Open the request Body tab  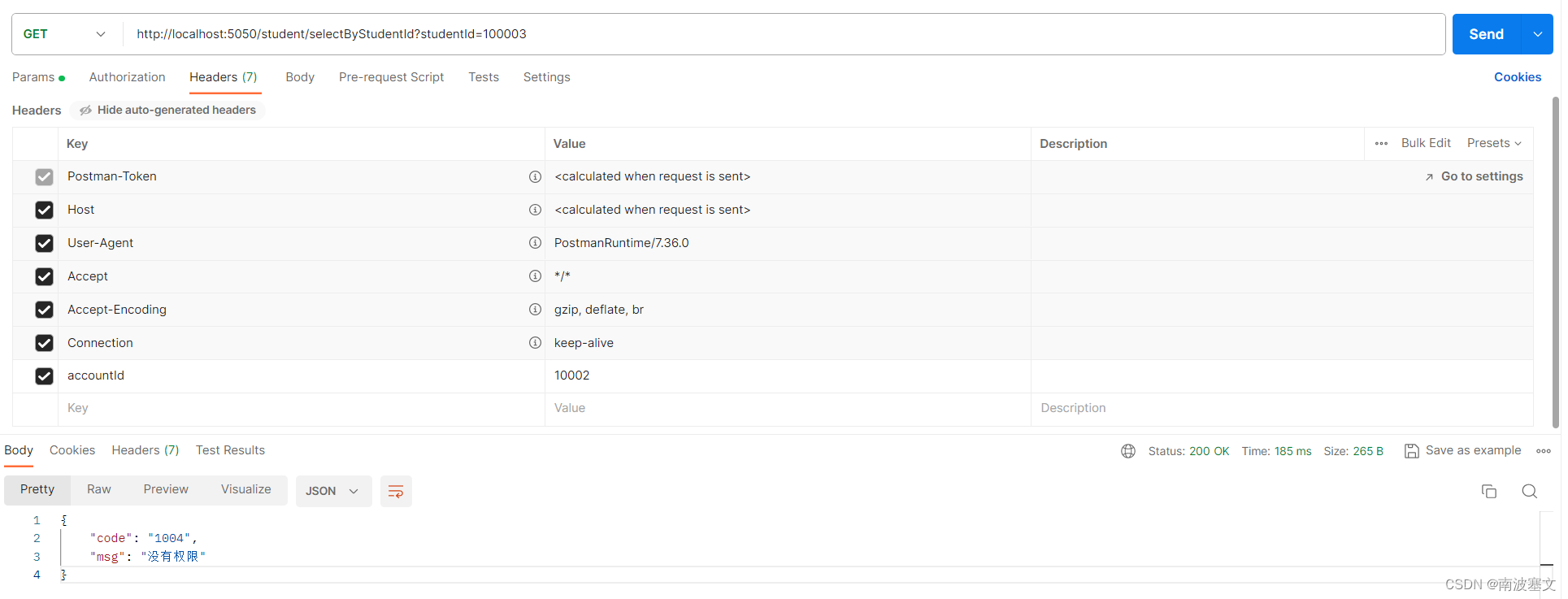point(300,77)
